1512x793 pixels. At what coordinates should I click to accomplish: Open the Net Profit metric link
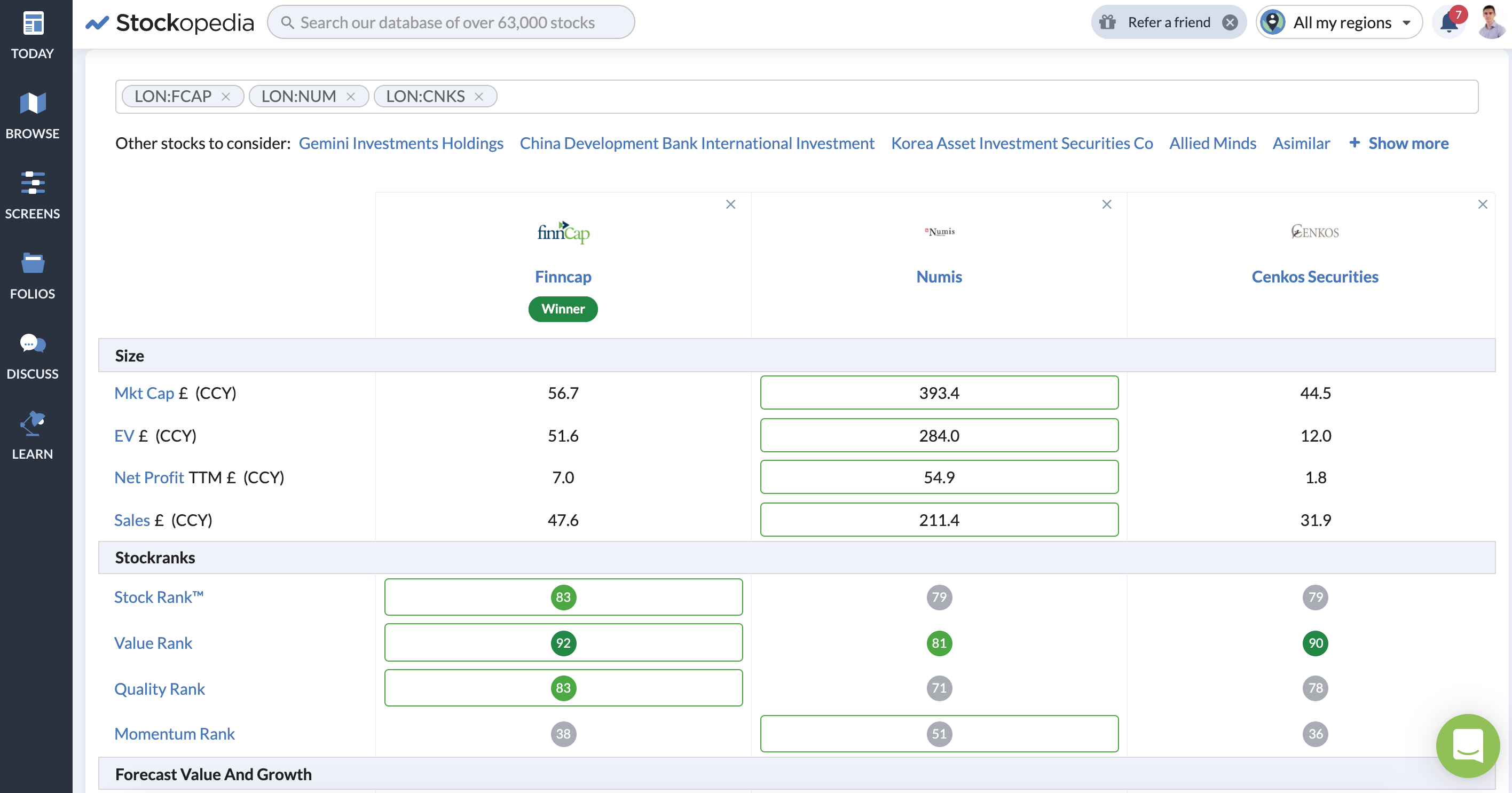(149, 477)
